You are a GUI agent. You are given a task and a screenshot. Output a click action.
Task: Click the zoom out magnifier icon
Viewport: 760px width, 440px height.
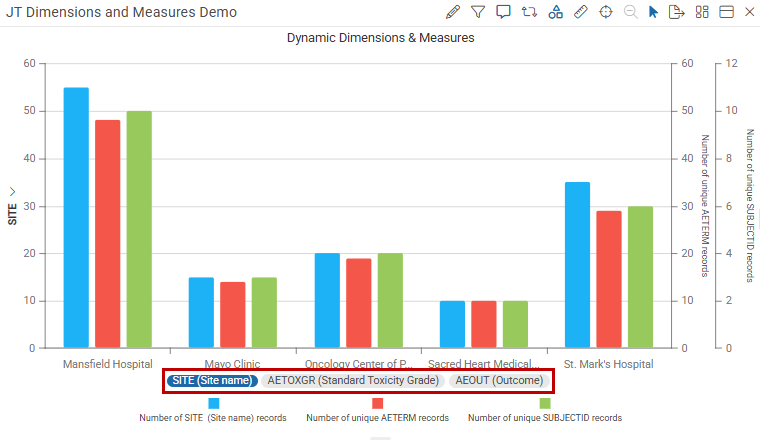click(631, 12)
